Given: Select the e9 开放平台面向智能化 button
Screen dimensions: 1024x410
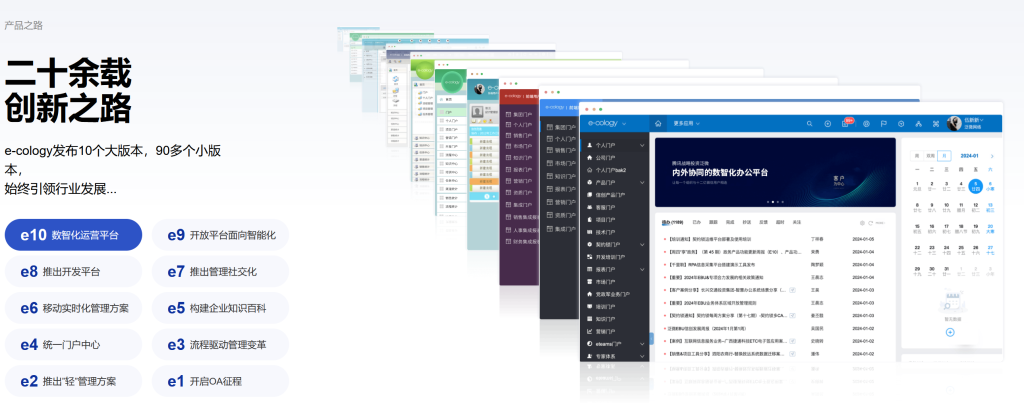Looking at the screenshot, I should [x=220, y=235].
